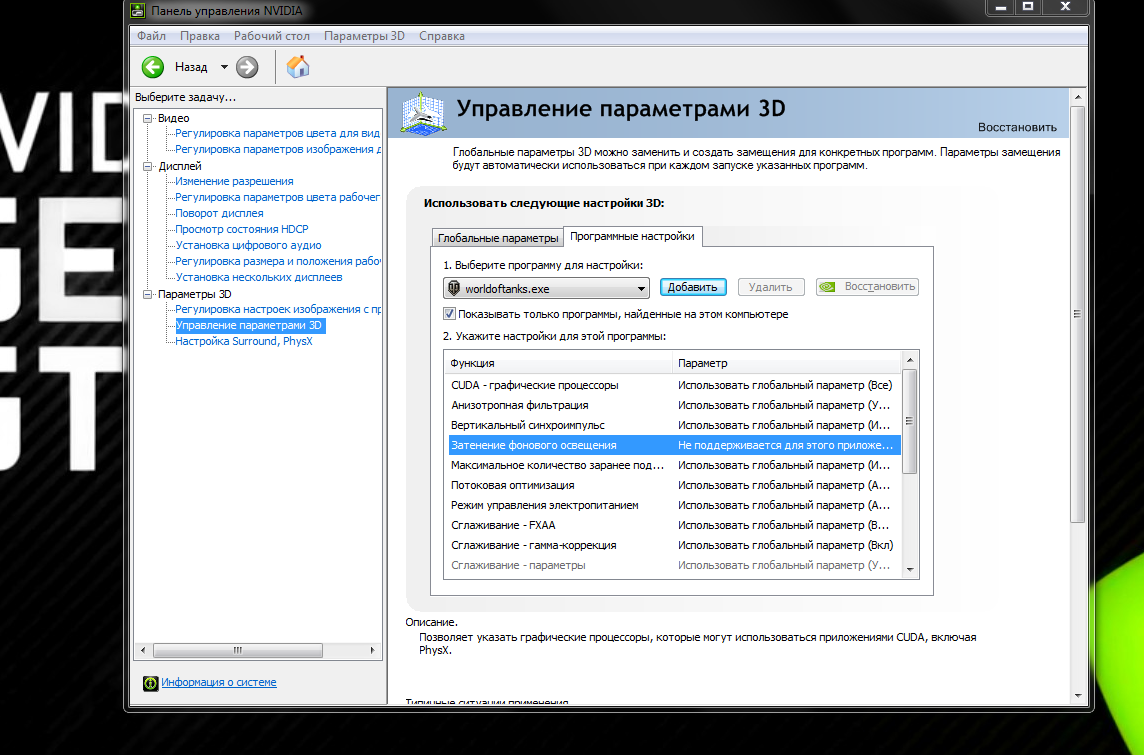Click settings list scroll down arrow
The image size is (1144, 755).
[910, 570]
